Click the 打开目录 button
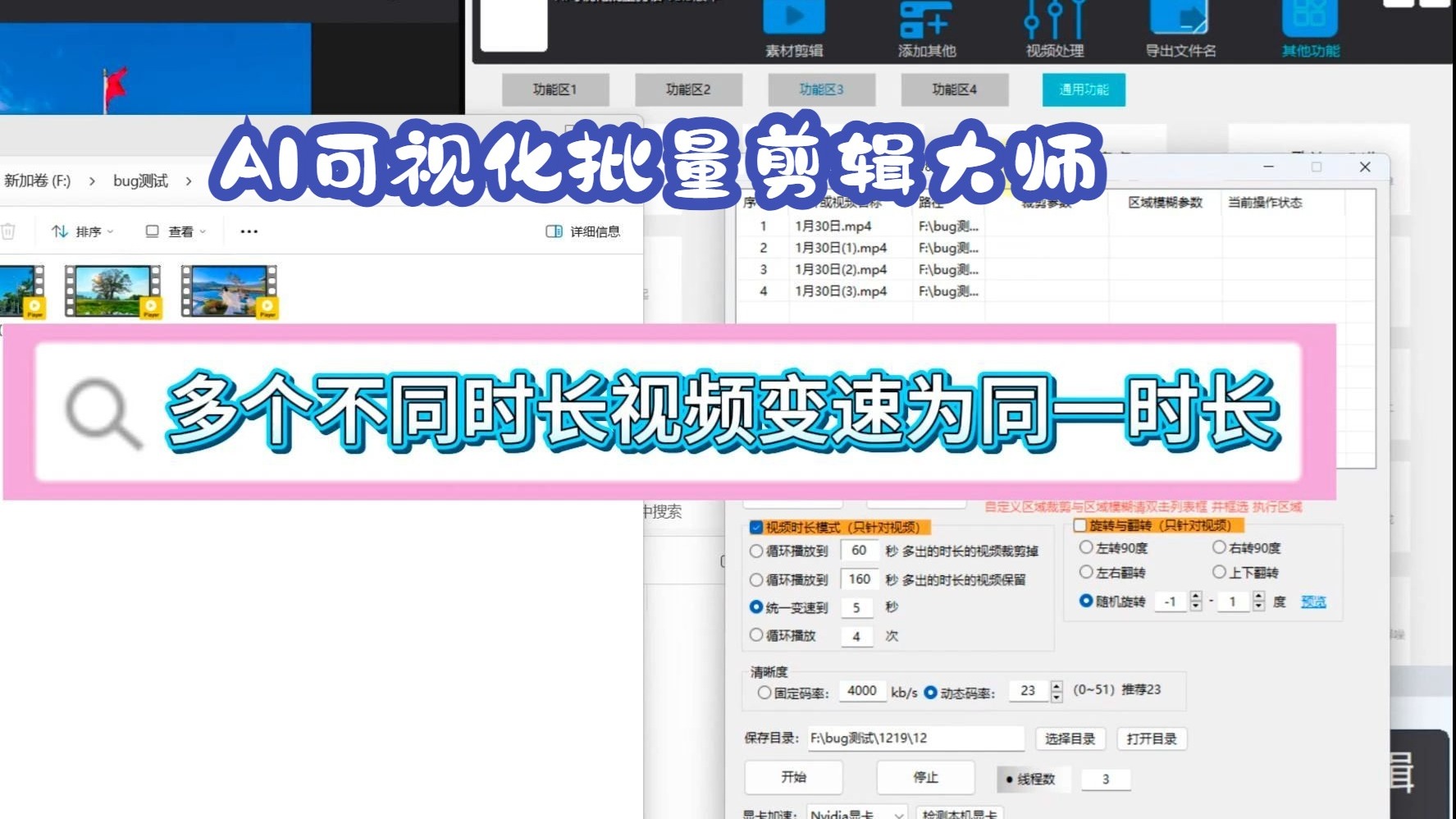Viewport: 1456px width, 819px height. (1152, 739)
